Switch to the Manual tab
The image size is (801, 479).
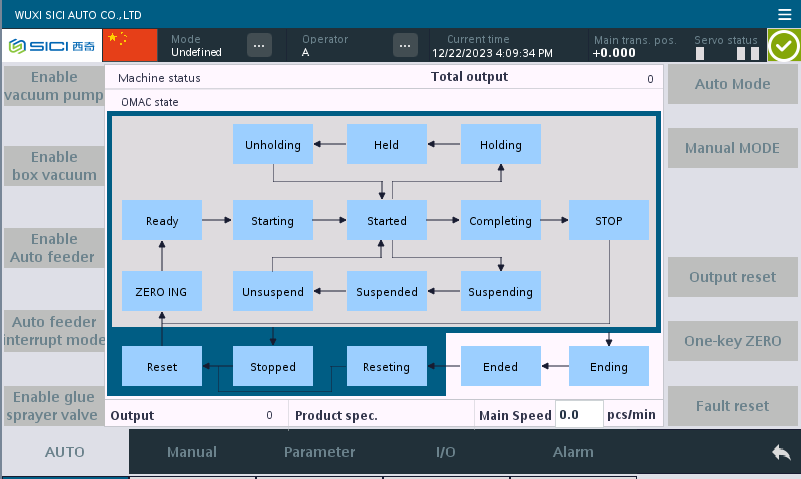click(192, 452)
